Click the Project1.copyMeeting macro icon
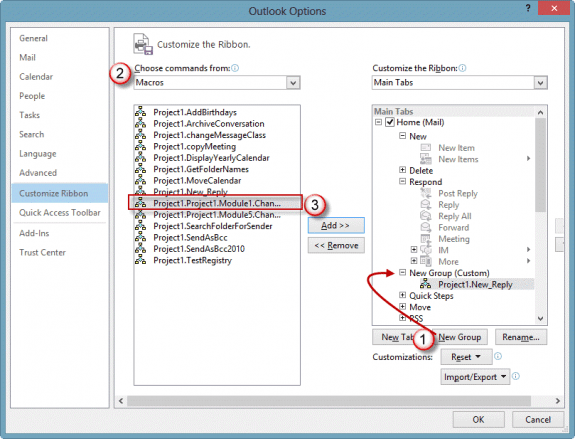 [x=140, y=146]
